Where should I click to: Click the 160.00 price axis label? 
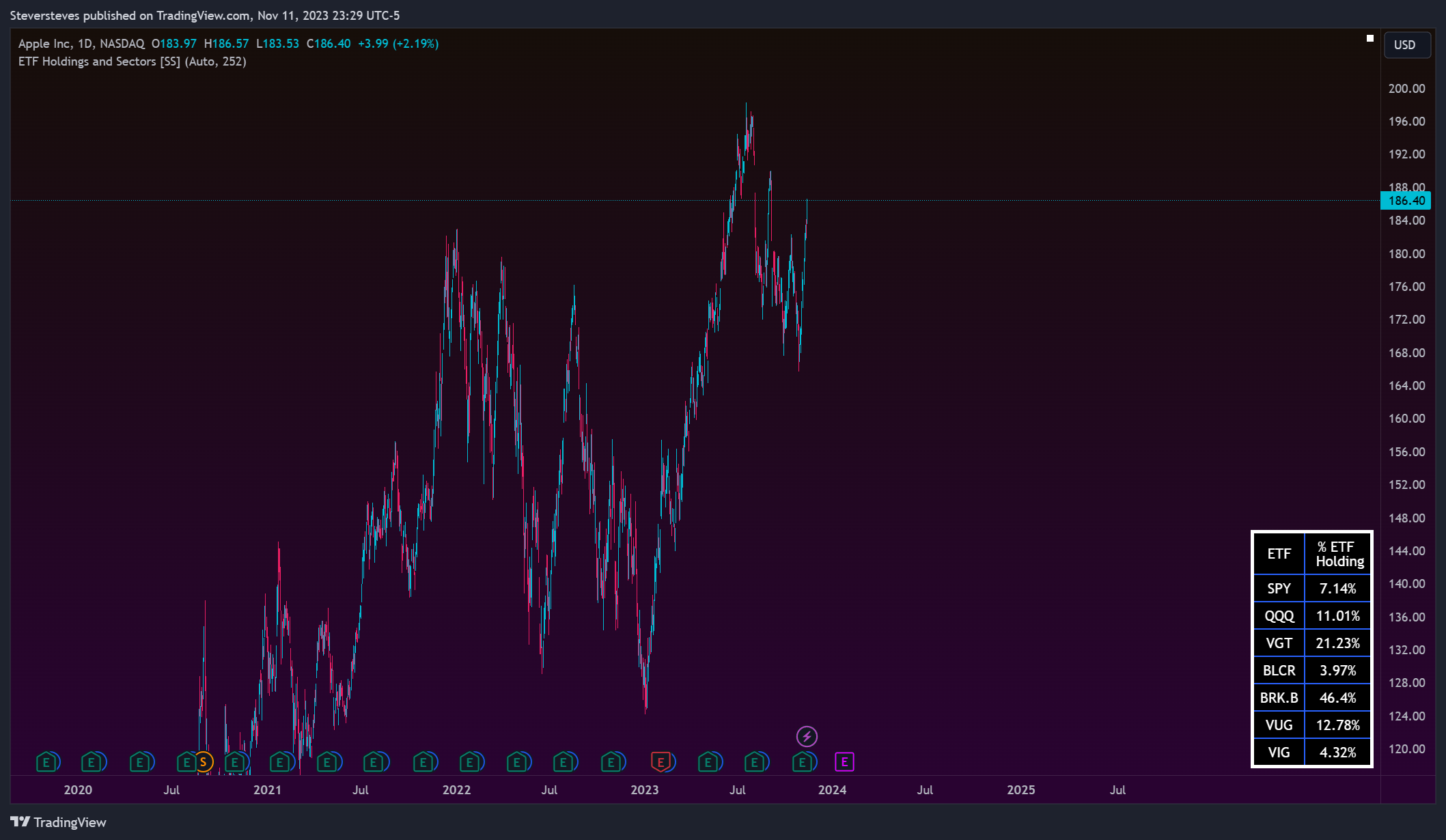tap(1407, 419)
